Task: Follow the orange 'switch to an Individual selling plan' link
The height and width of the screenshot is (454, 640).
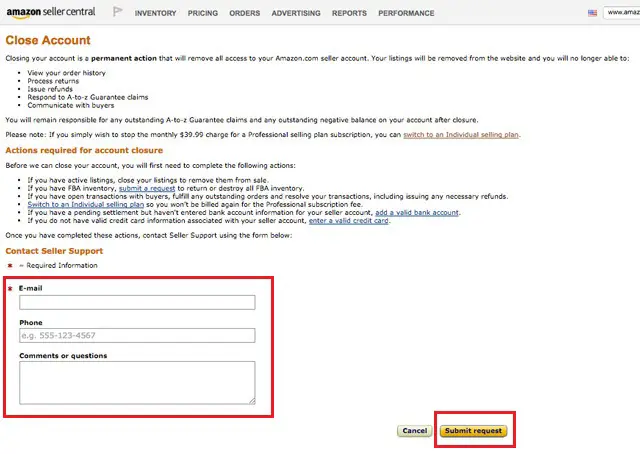Action: click(x=461, y=135)
